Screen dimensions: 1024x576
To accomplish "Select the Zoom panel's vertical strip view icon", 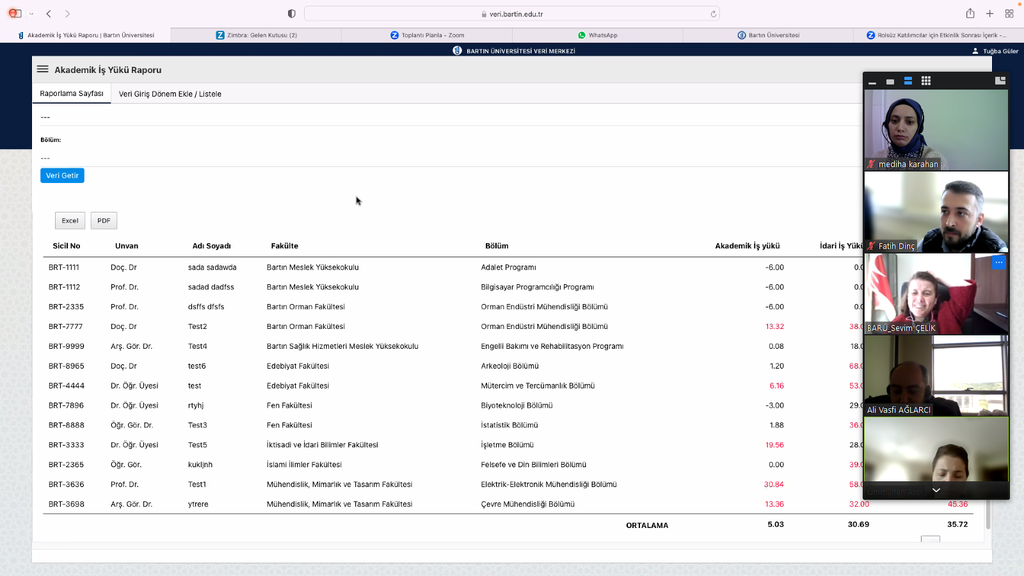I will click(908, 81).
